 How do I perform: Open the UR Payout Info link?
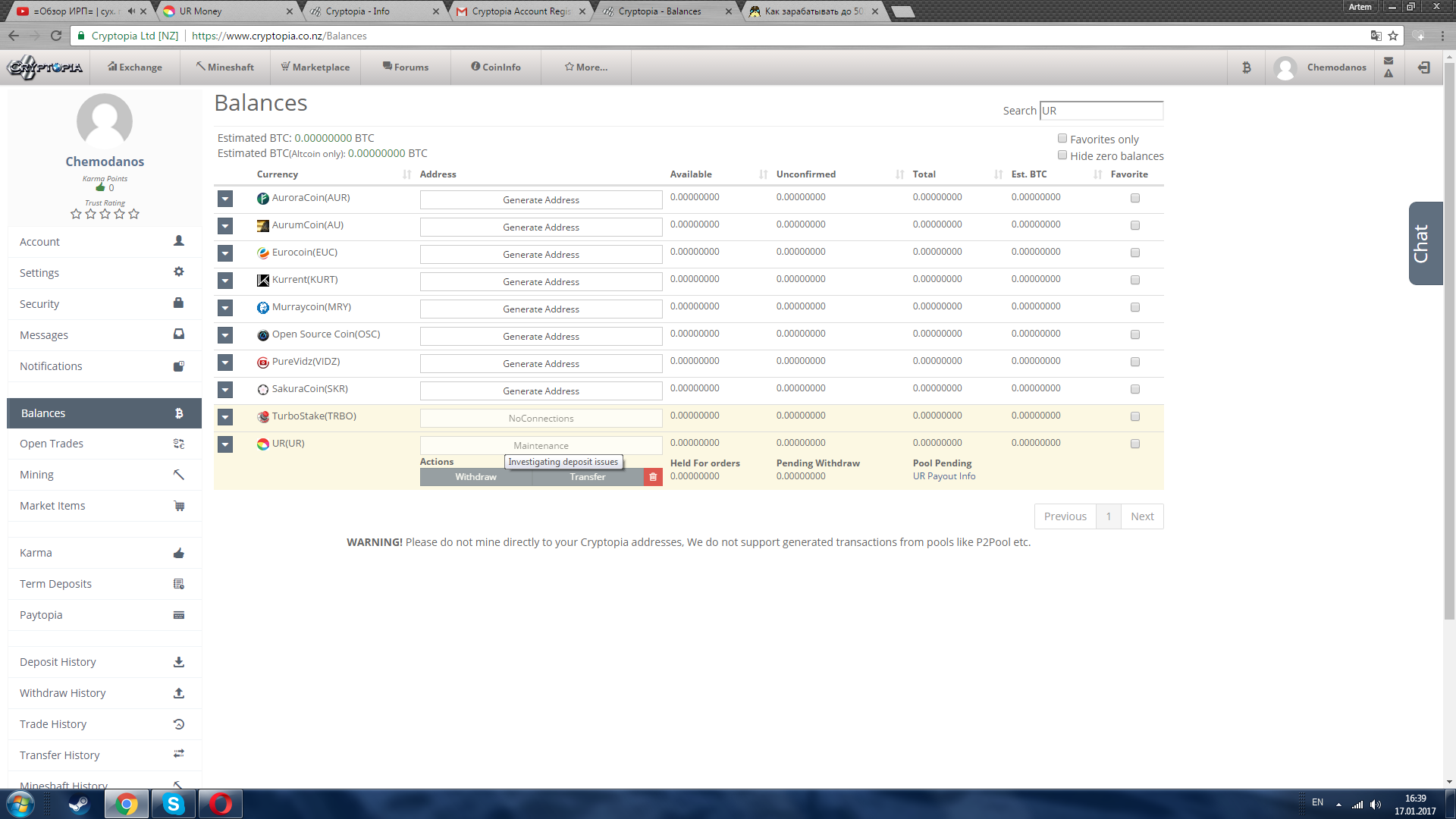[x=944, y=477]
